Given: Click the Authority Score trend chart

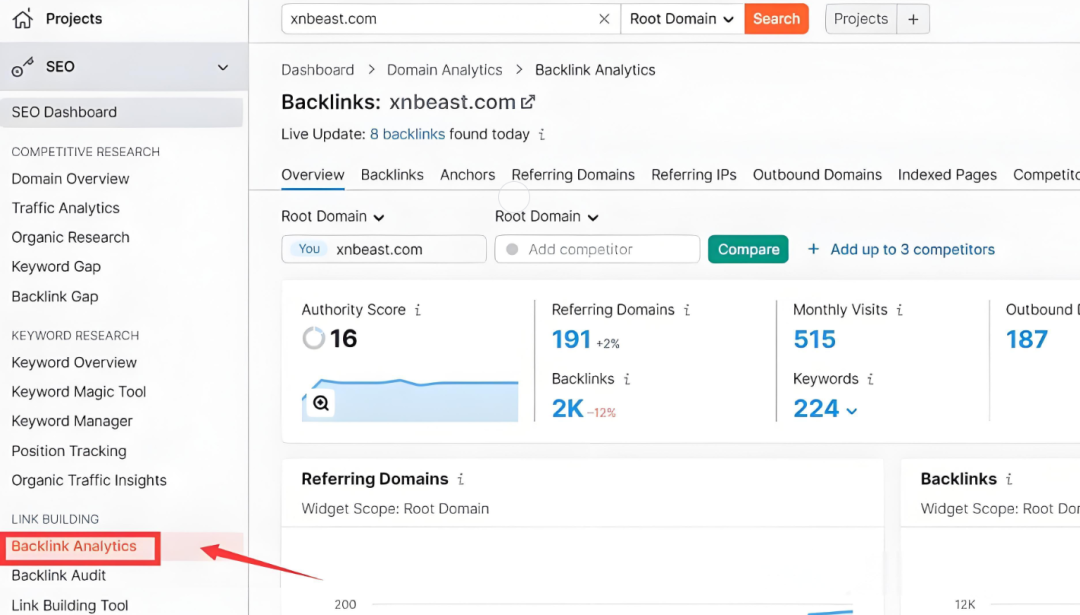Looking at the screenshot, I should pos(410,399).
